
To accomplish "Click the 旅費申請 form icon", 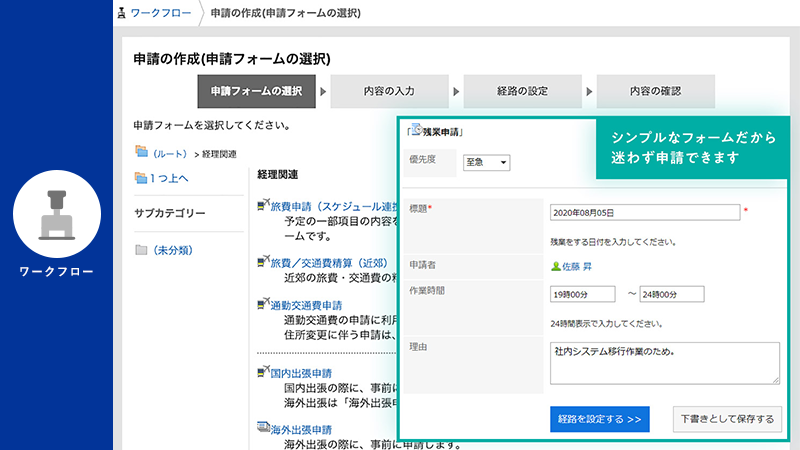I will [x=263, y=205].
